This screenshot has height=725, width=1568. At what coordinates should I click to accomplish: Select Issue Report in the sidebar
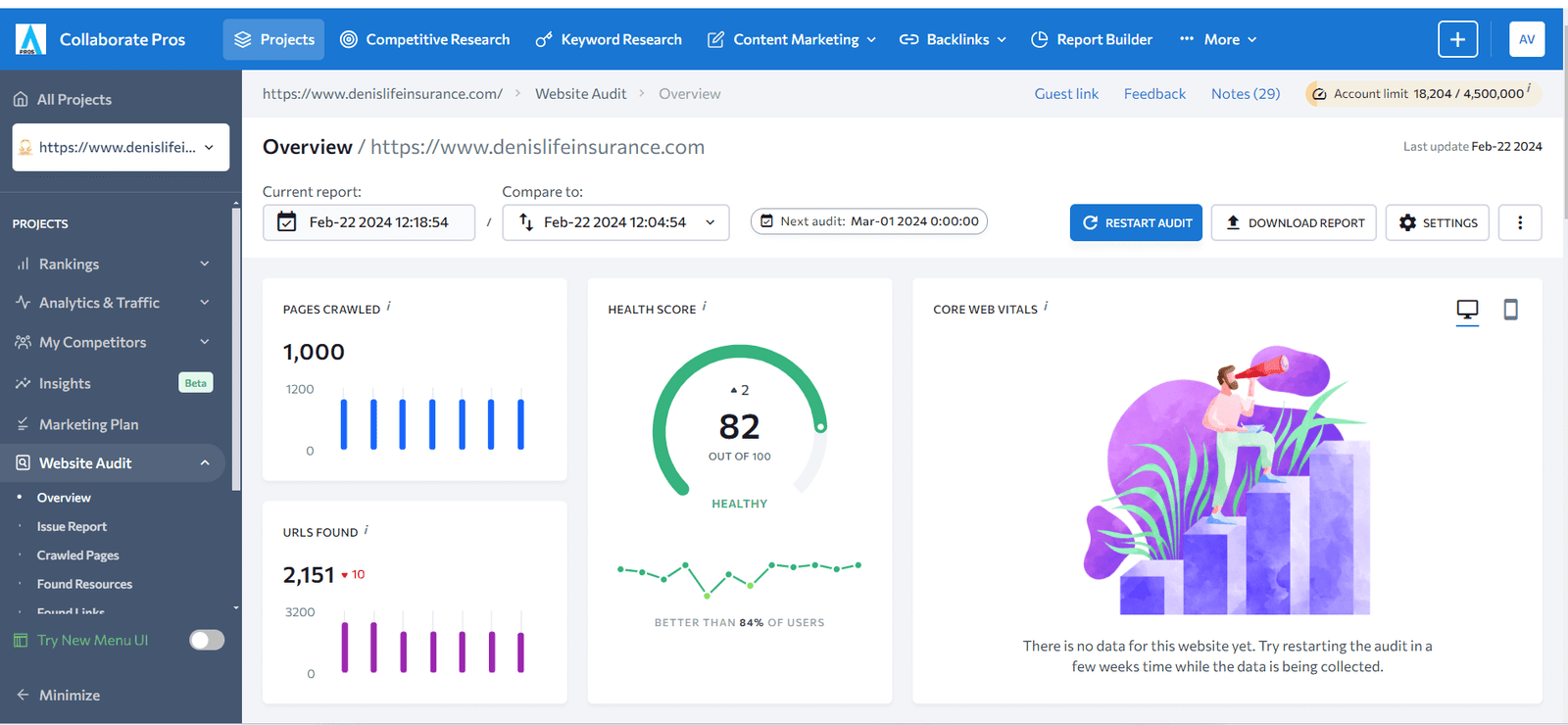[x=72, y=526]
